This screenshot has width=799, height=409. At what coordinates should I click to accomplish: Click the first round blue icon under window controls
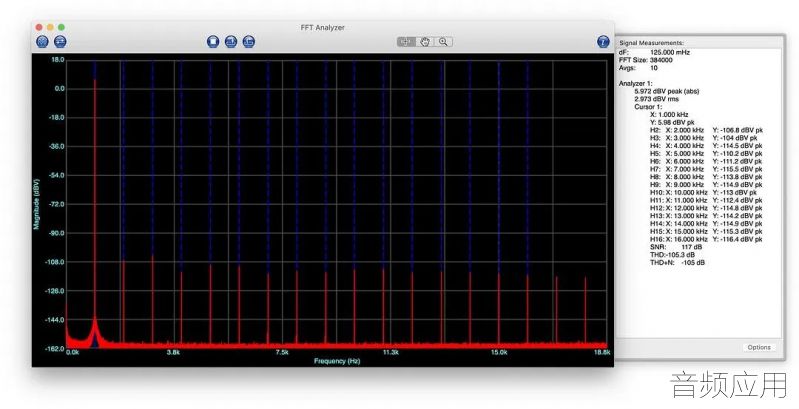tap(43, 42)
